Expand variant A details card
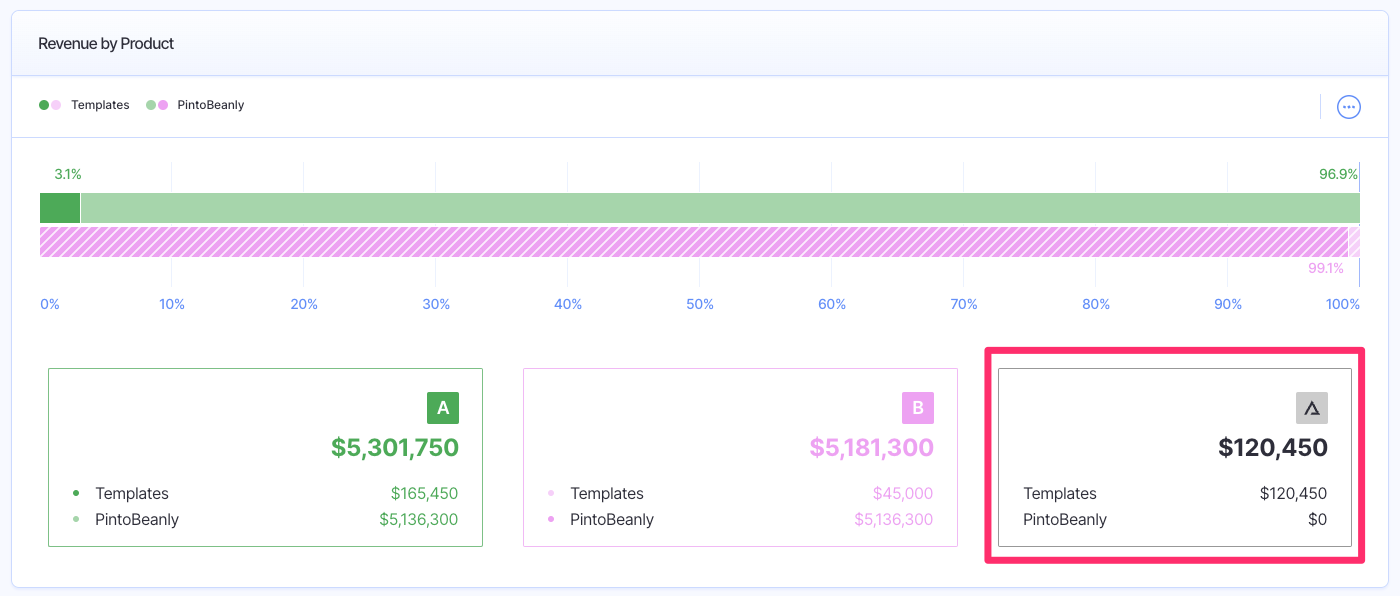 pyautogui.click(x=265, y=457)
